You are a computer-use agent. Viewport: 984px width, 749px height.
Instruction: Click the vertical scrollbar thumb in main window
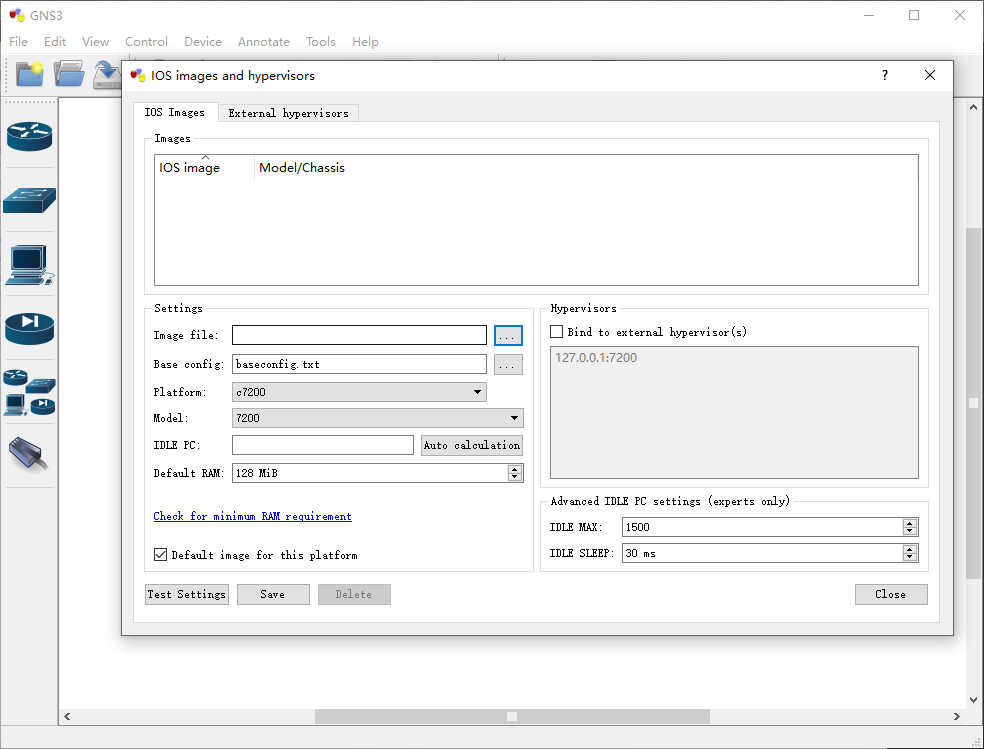pos(973,403)
